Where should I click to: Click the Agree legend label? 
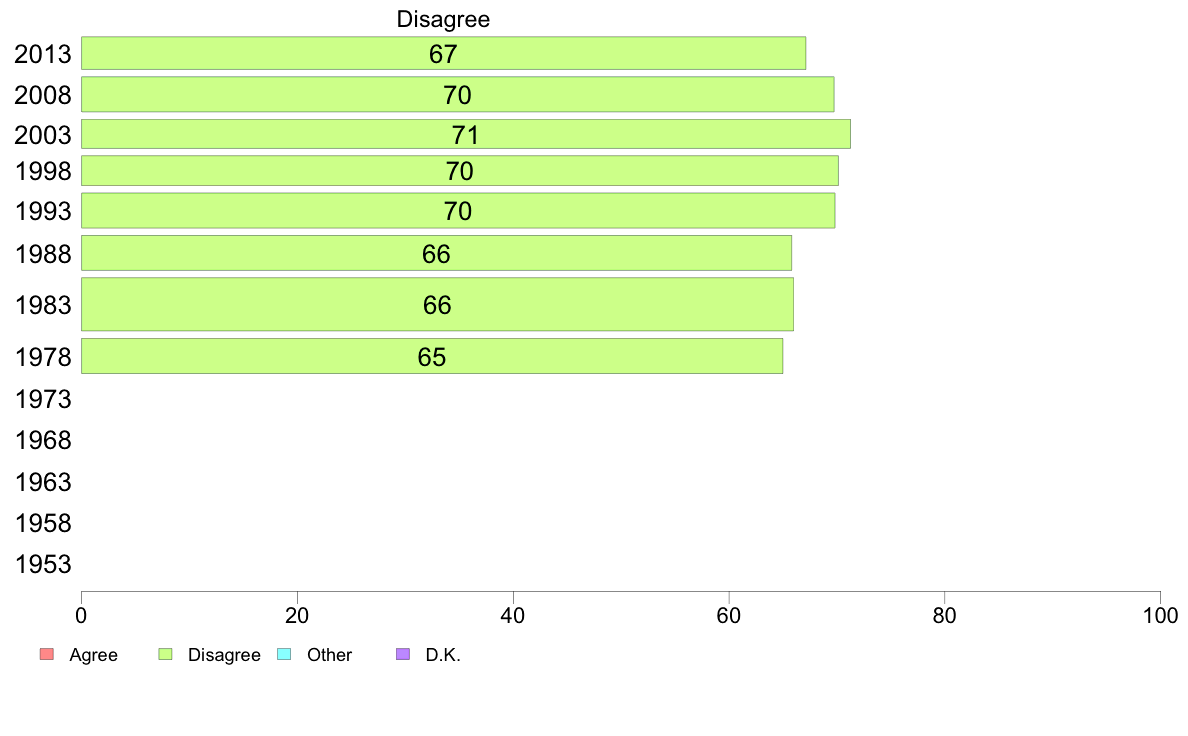click(93, 655)
